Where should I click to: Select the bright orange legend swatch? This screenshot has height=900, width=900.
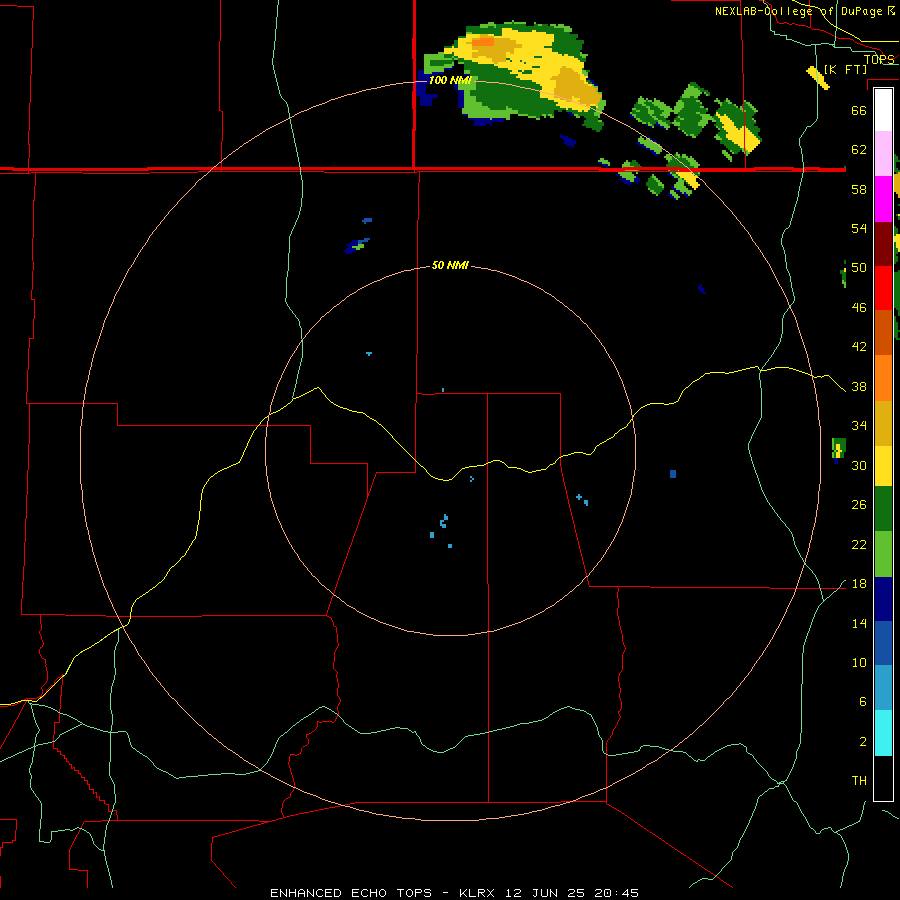coord(883,378)
